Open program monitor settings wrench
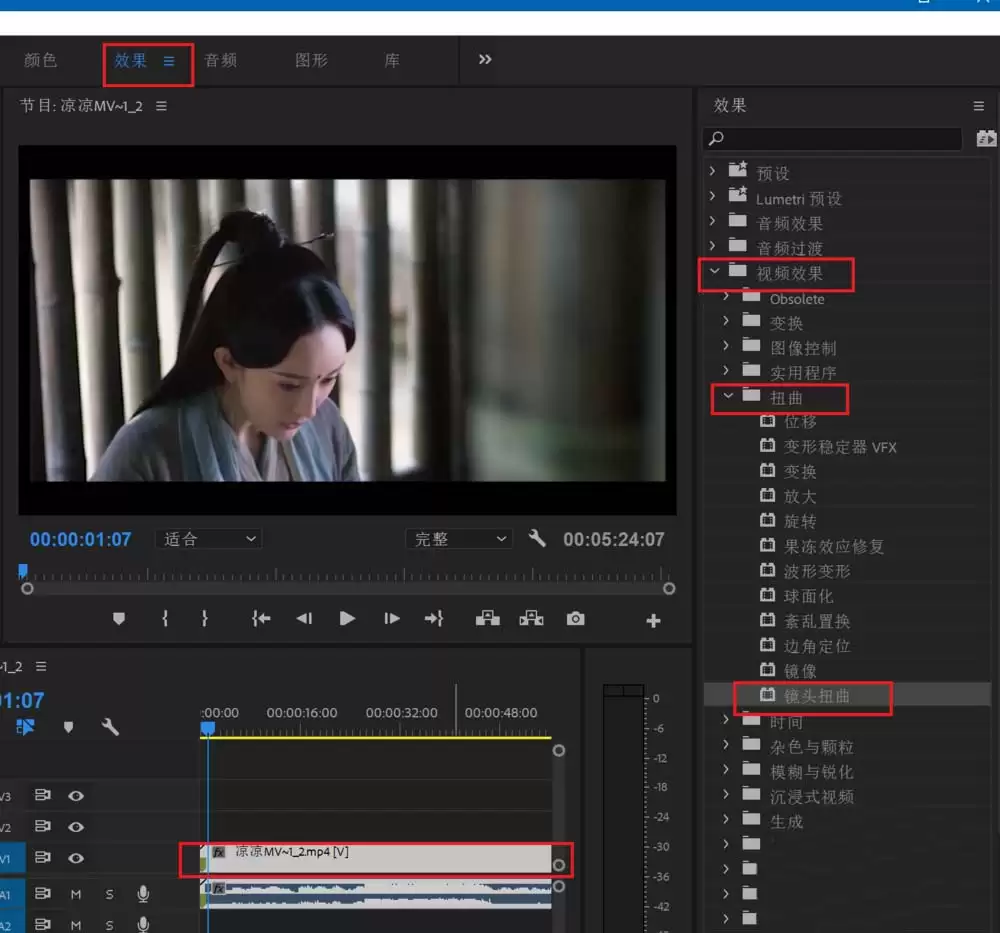This screenshot has width=1000, height=933. click(537, 539)
